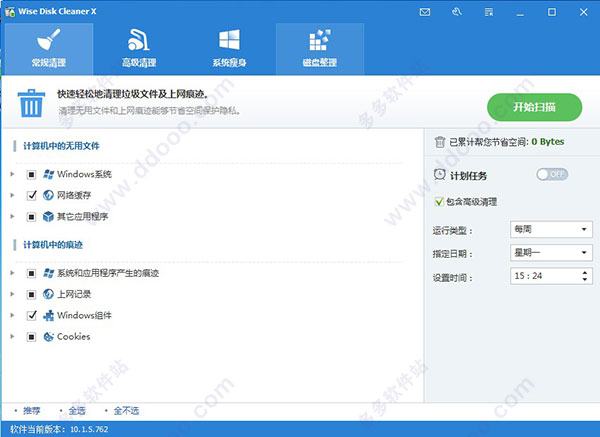Open the 系统瘦身 tab
The height and width of the screenshot is (437, 600).
point(229,49)
